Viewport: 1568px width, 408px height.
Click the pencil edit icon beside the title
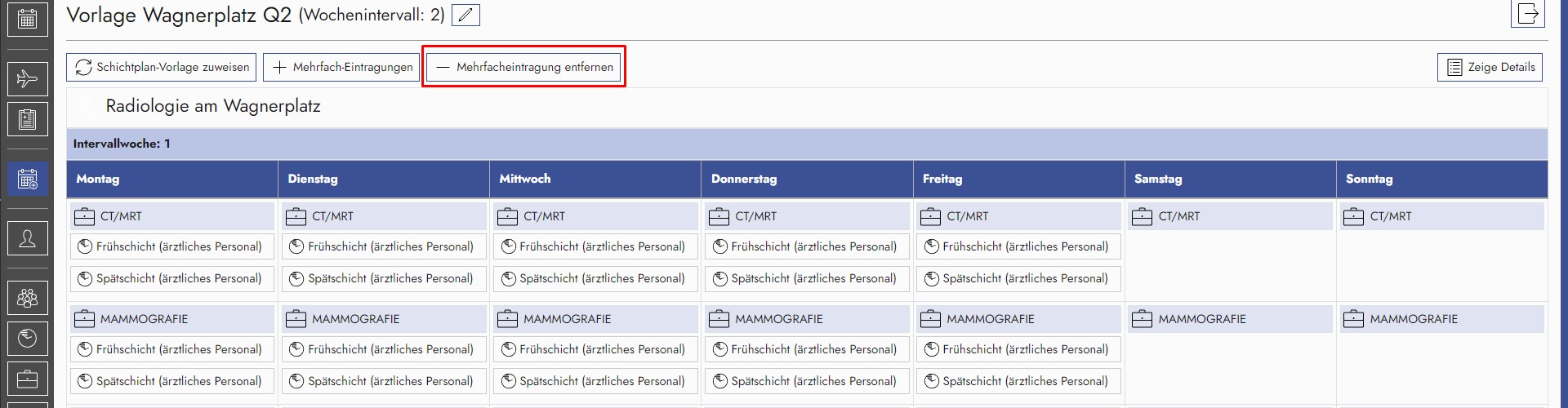(465, 15)
